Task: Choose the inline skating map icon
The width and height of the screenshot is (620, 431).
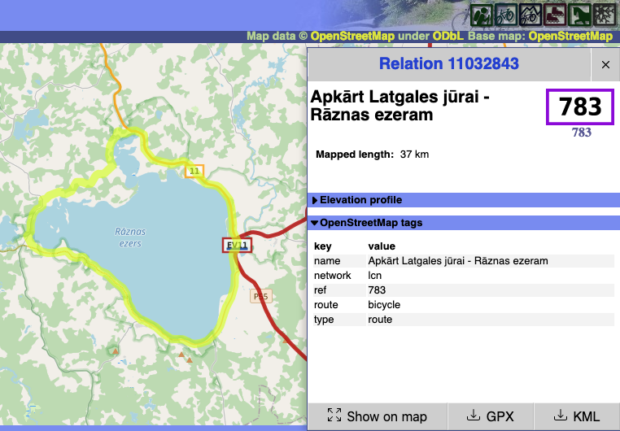Action: (554, 14)
